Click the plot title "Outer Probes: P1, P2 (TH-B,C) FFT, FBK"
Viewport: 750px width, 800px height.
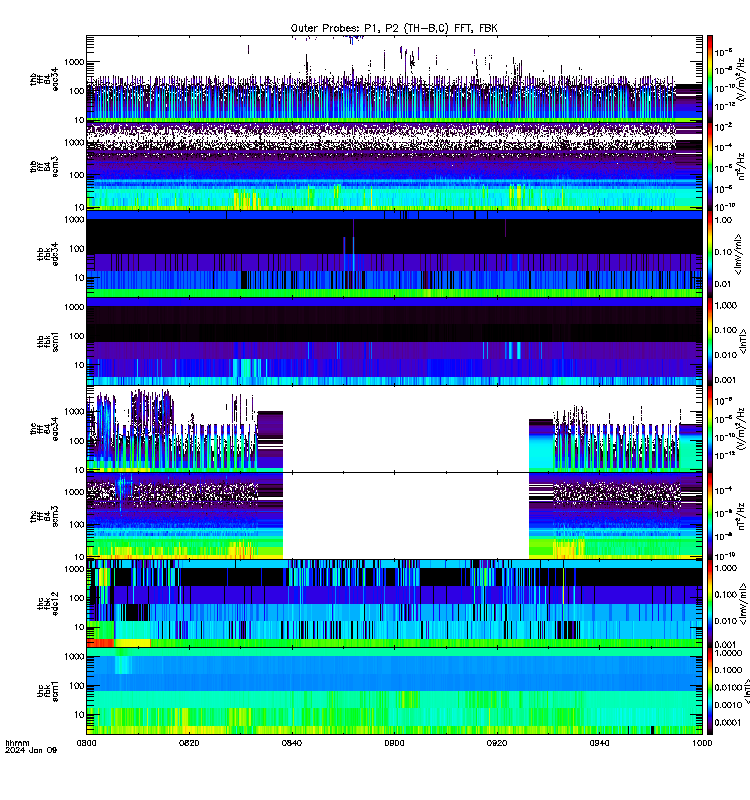click(394, 28)
